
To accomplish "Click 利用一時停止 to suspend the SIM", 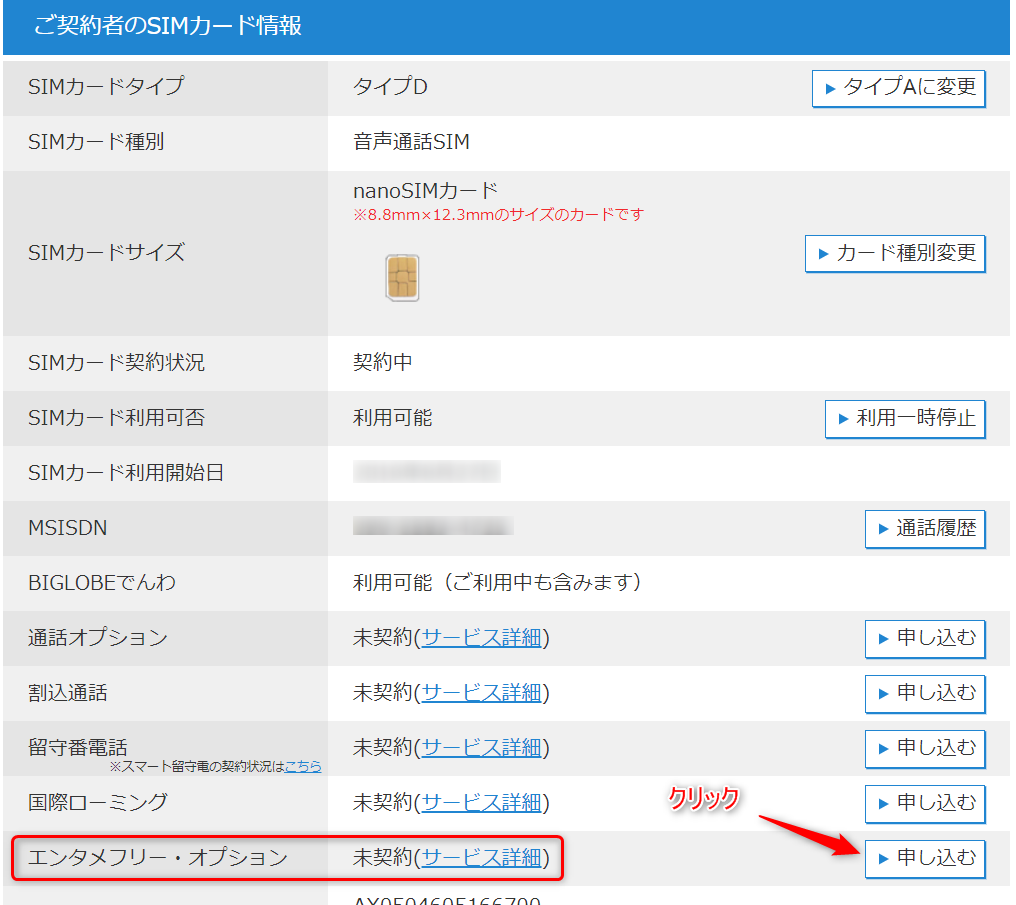I will (x=905, y=418).
